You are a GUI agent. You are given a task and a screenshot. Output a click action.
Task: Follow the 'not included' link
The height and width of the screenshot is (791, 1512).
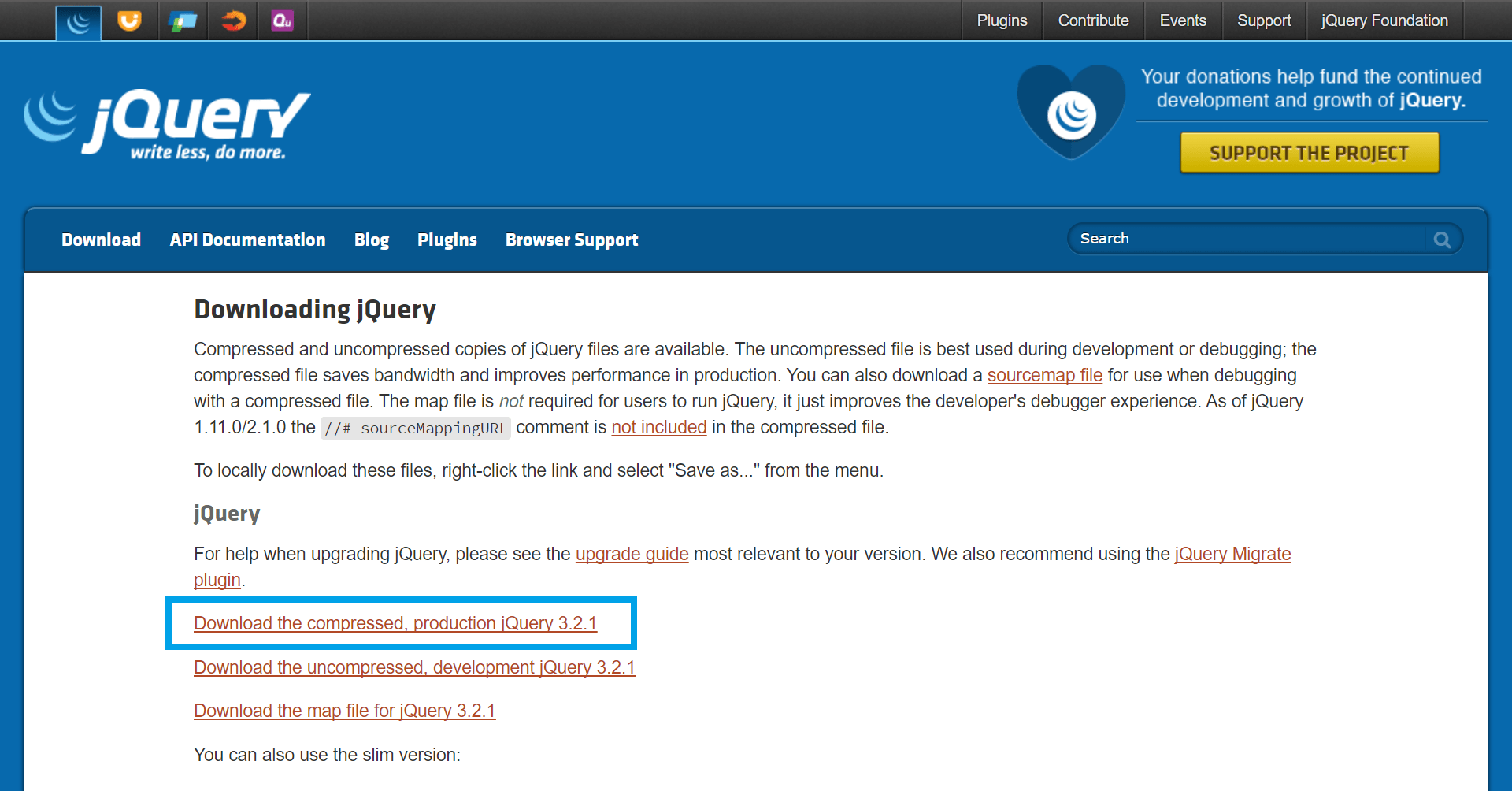pos(659,427)
